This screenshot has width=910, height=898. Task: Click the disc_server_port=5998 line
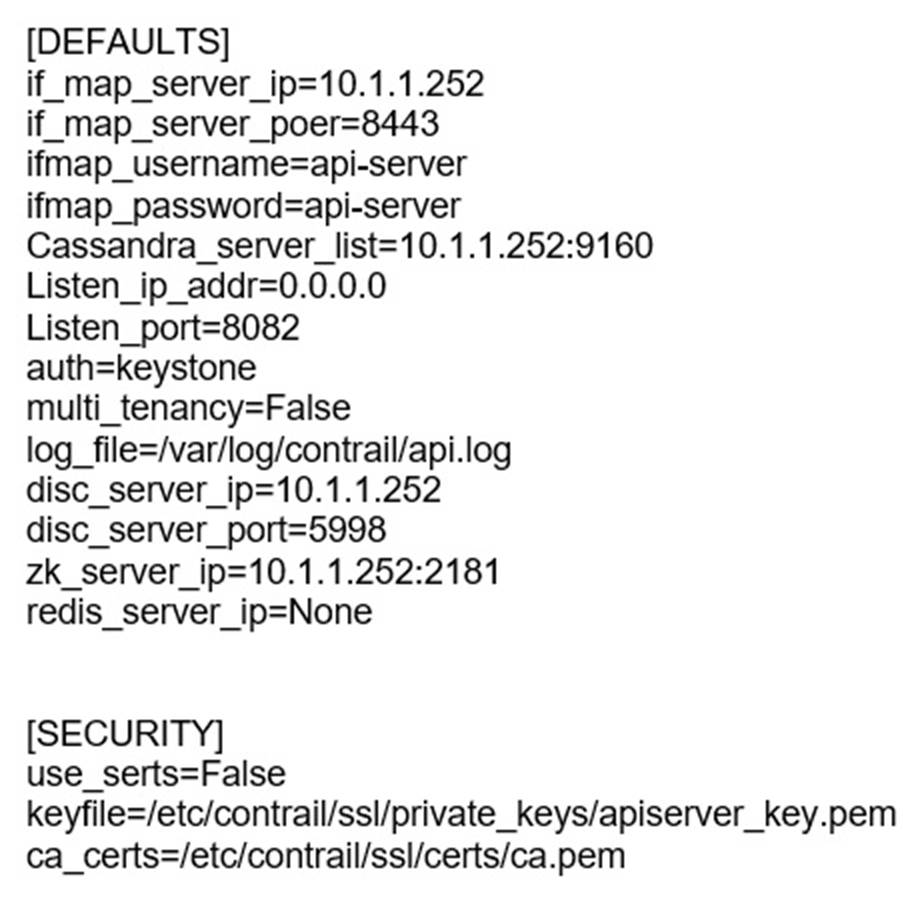pos(206,531)
